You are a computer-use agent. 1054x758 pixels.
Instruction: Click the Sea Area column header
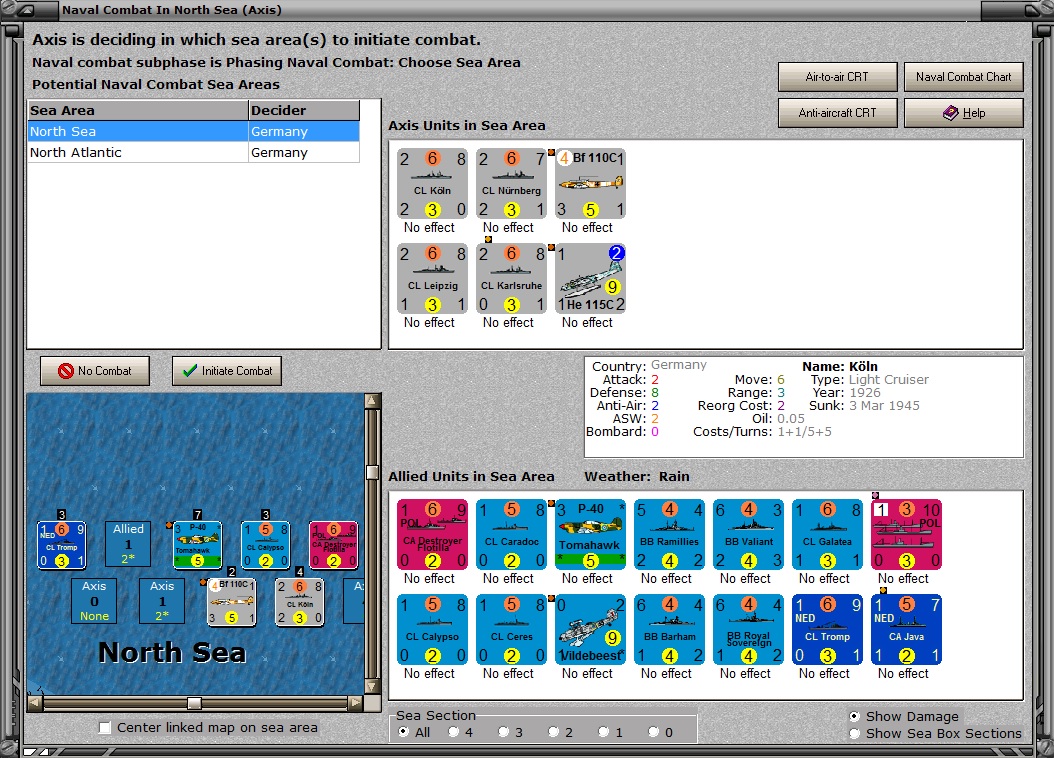coord(138,110)
